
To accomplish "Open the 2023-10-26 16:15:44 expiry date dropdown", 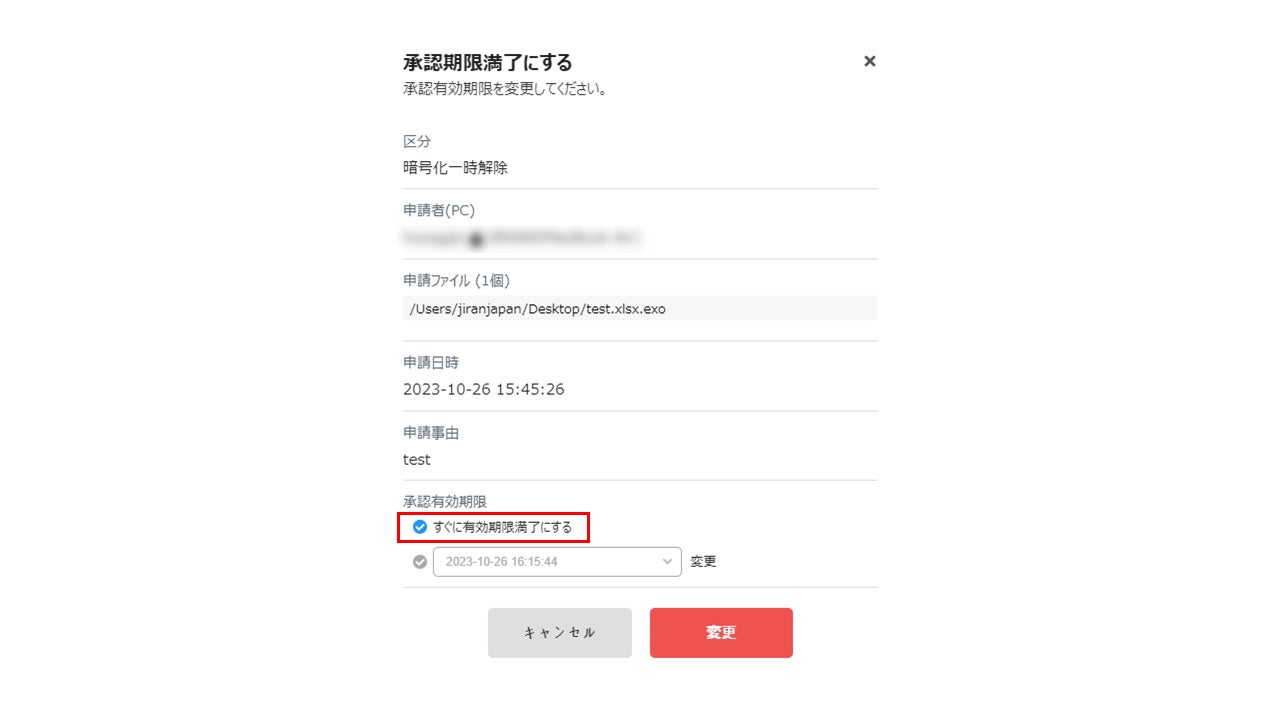I will (556, 562).
